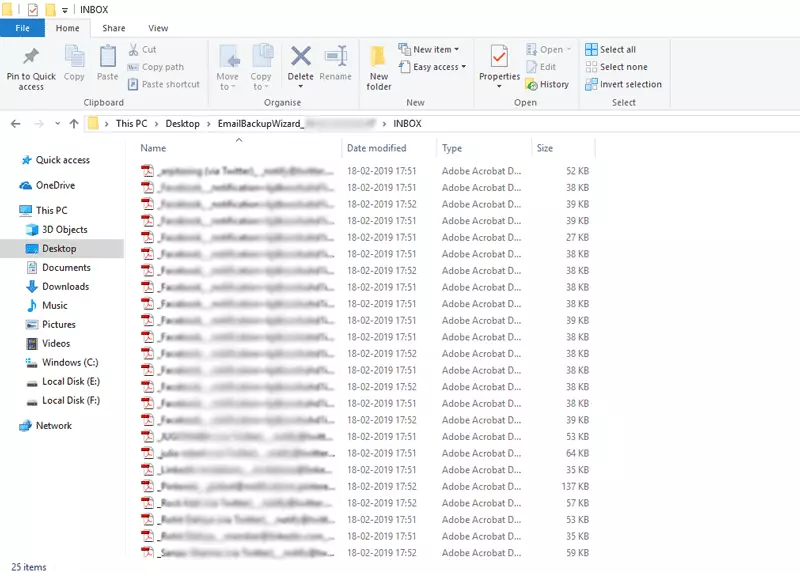Screen dimensions: 800x574
Task: Open the New item dropdown
Action: point(429,49)
